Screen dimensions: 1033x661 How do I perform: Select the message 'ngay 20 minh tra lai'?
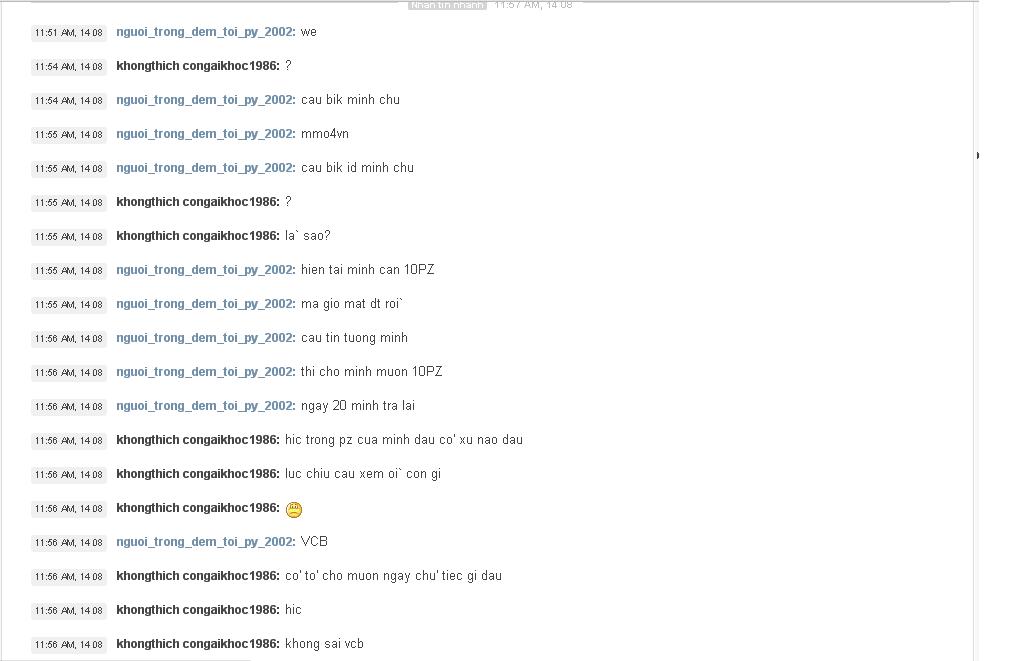click(358, 406)
